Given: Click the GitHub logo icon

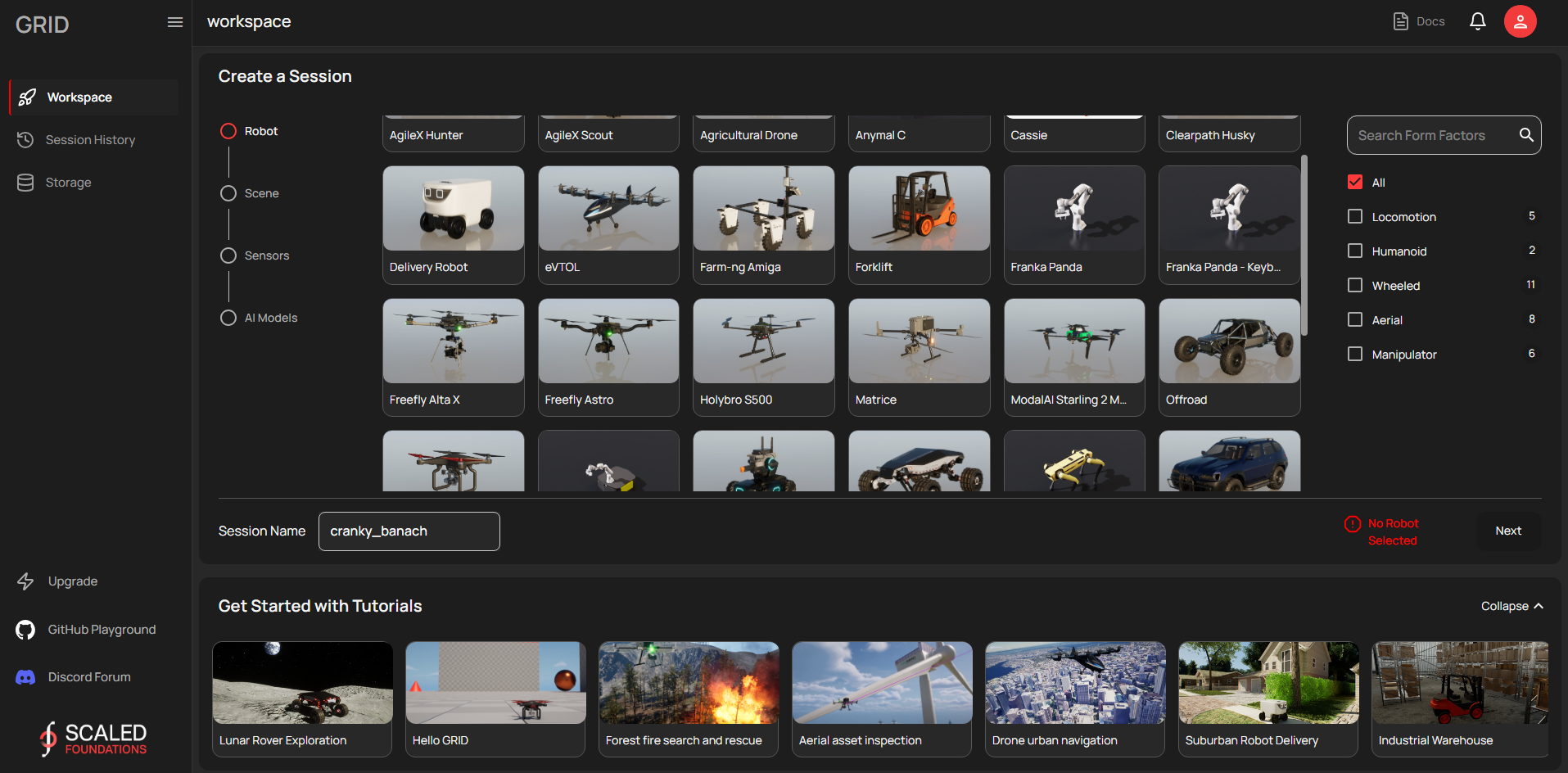Looking at the screenshot, I should pyautogui.click(x=25, y=630).
